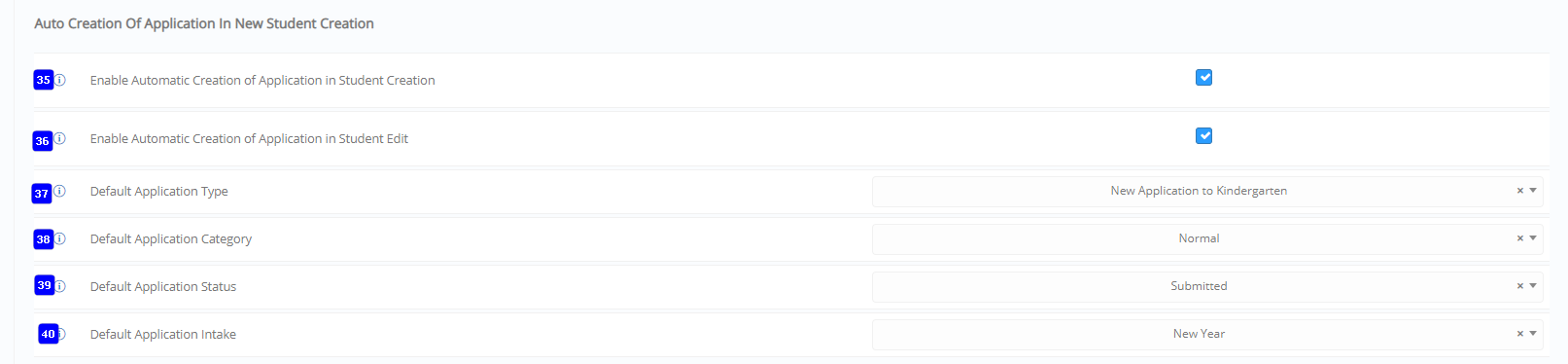The image size is (1568, 364).
Task: Expand Default Application Intake arrow
Action: pos(1533,334)
